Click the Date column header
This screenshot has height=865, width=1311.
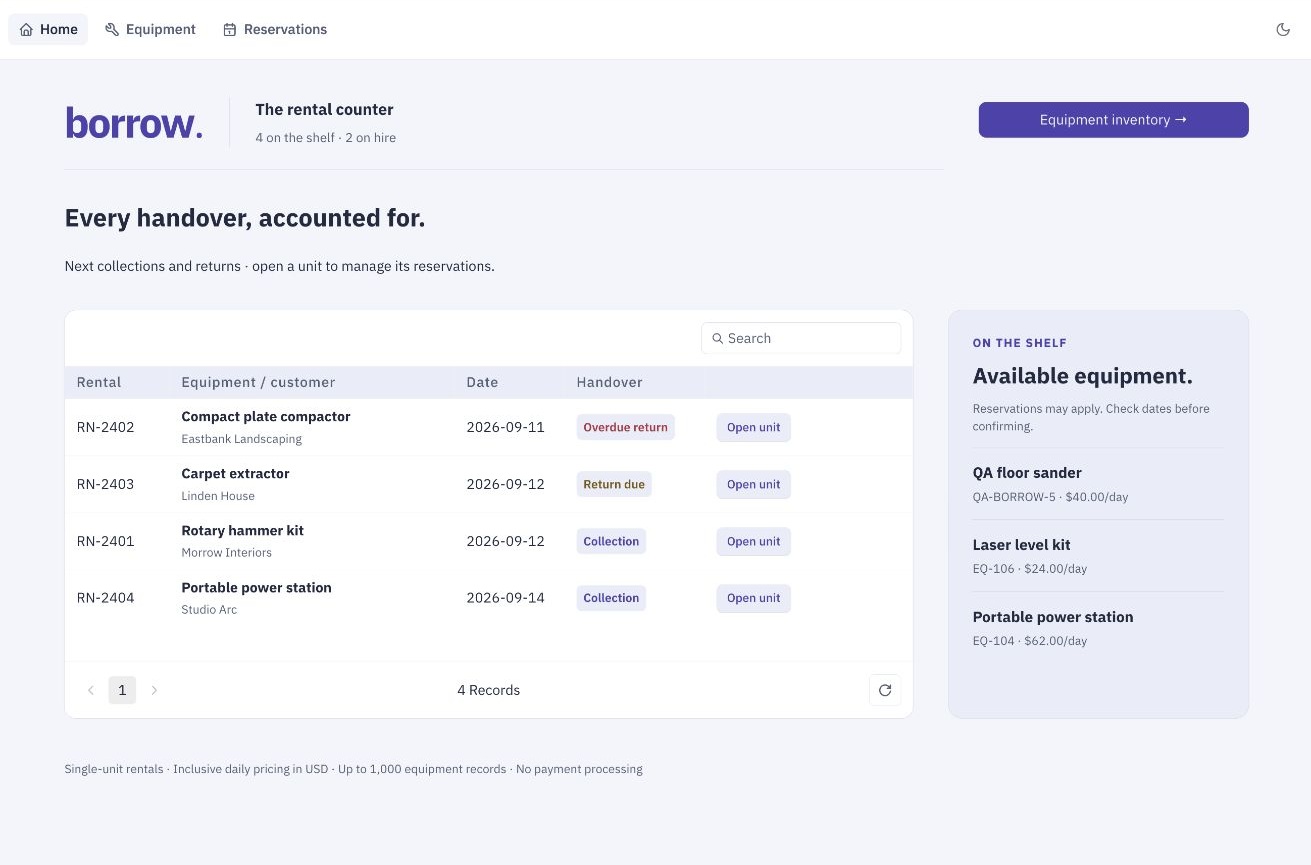pos(482,383)
